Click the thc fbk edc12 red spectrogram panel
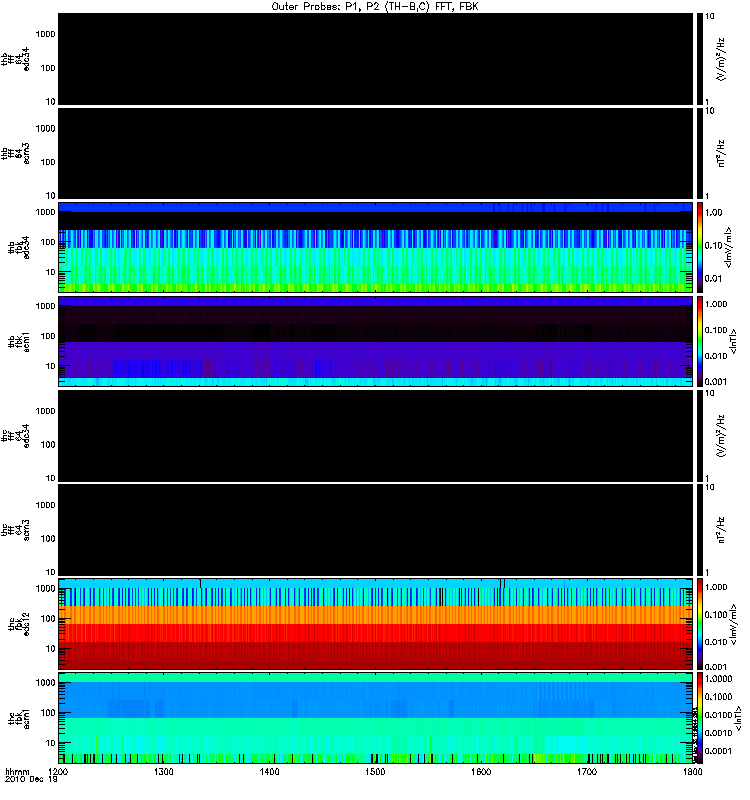Screen dimensions: 750x800 tap(376, 624)
